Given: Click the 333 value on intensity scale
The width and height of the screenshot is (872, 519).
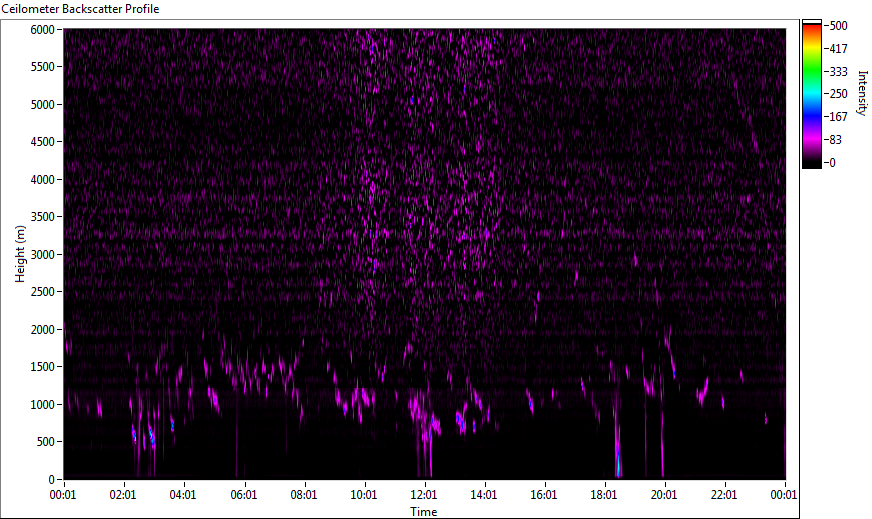Looking at the screenshot, I should point(838,71).
